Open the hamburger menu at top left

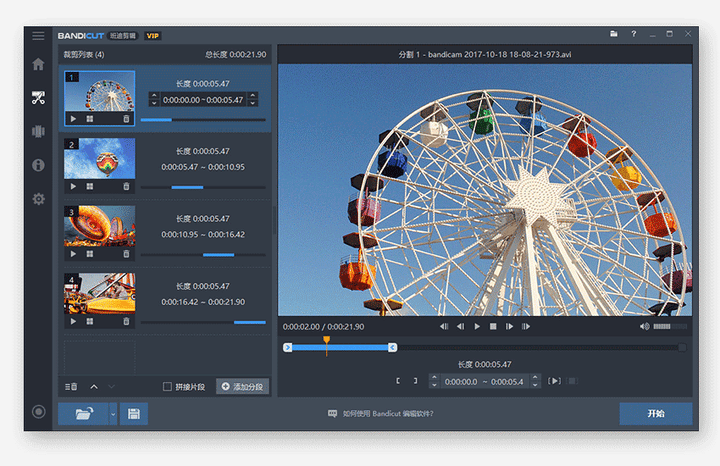38,36
